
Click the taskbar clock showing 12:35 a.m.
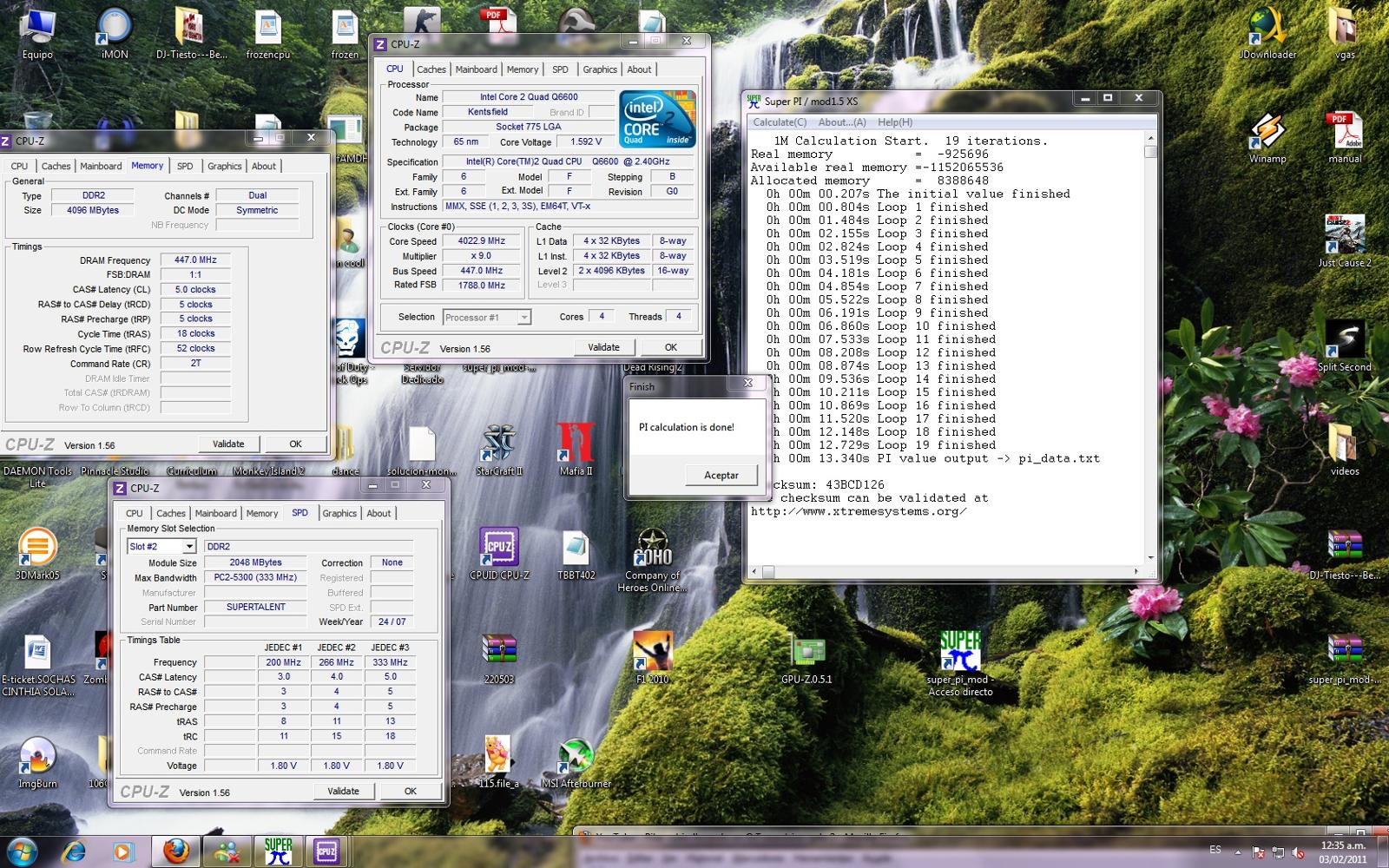point(1342,852)
